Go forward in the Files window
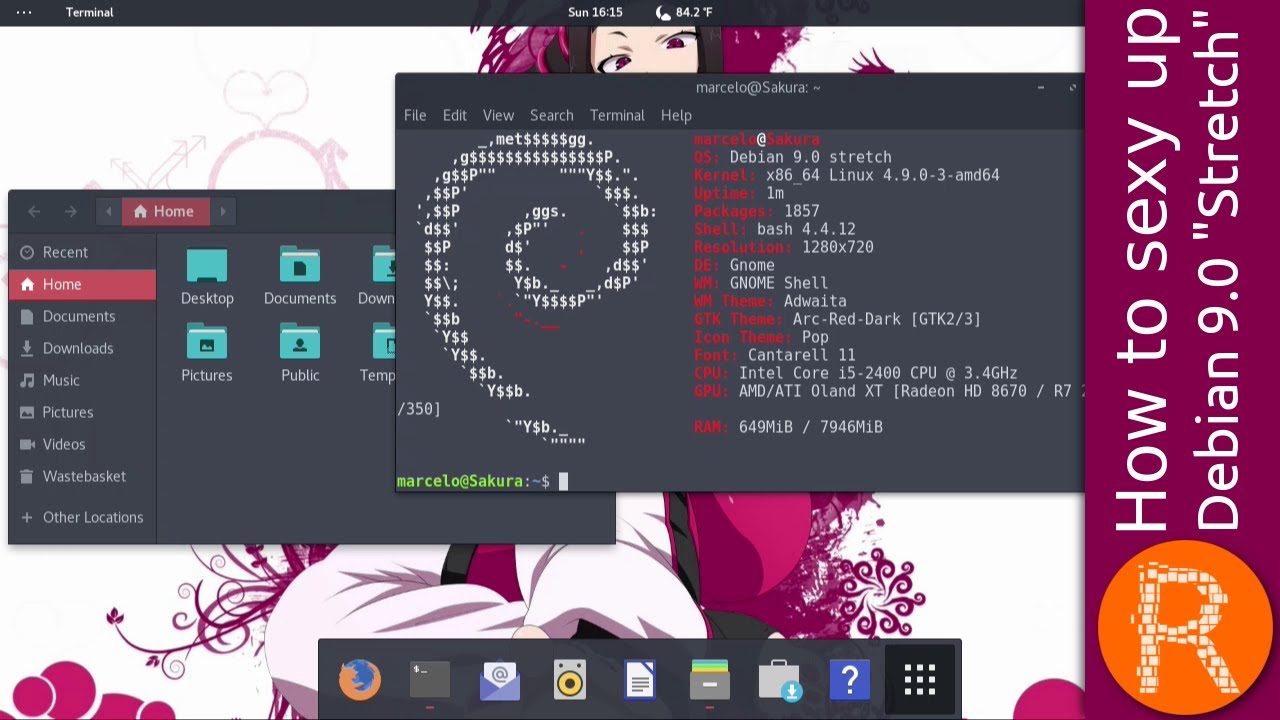The width and height of the screenshot is (1280, 720). pos(70,211)
